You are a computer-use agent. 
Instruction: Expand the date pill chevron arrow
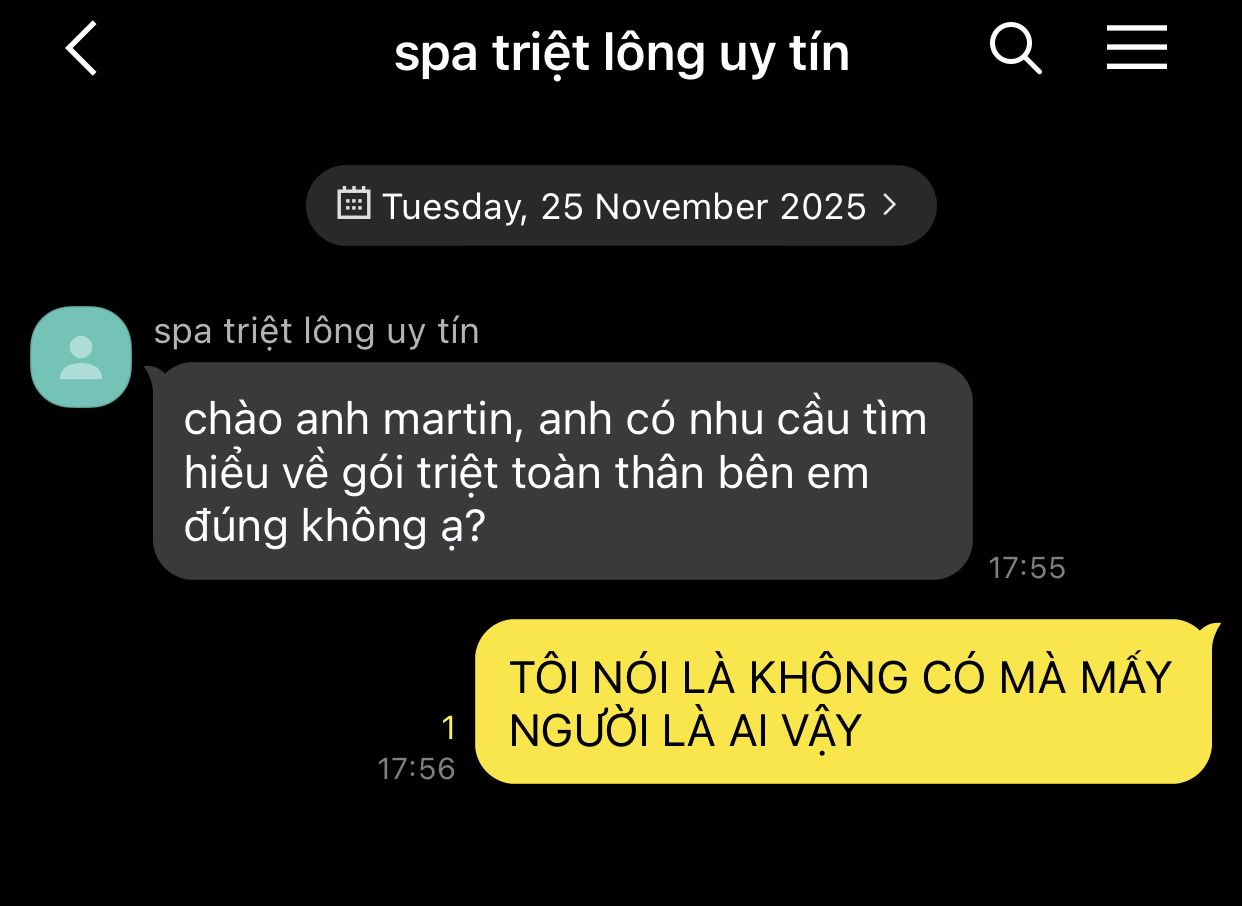(889, 205)
